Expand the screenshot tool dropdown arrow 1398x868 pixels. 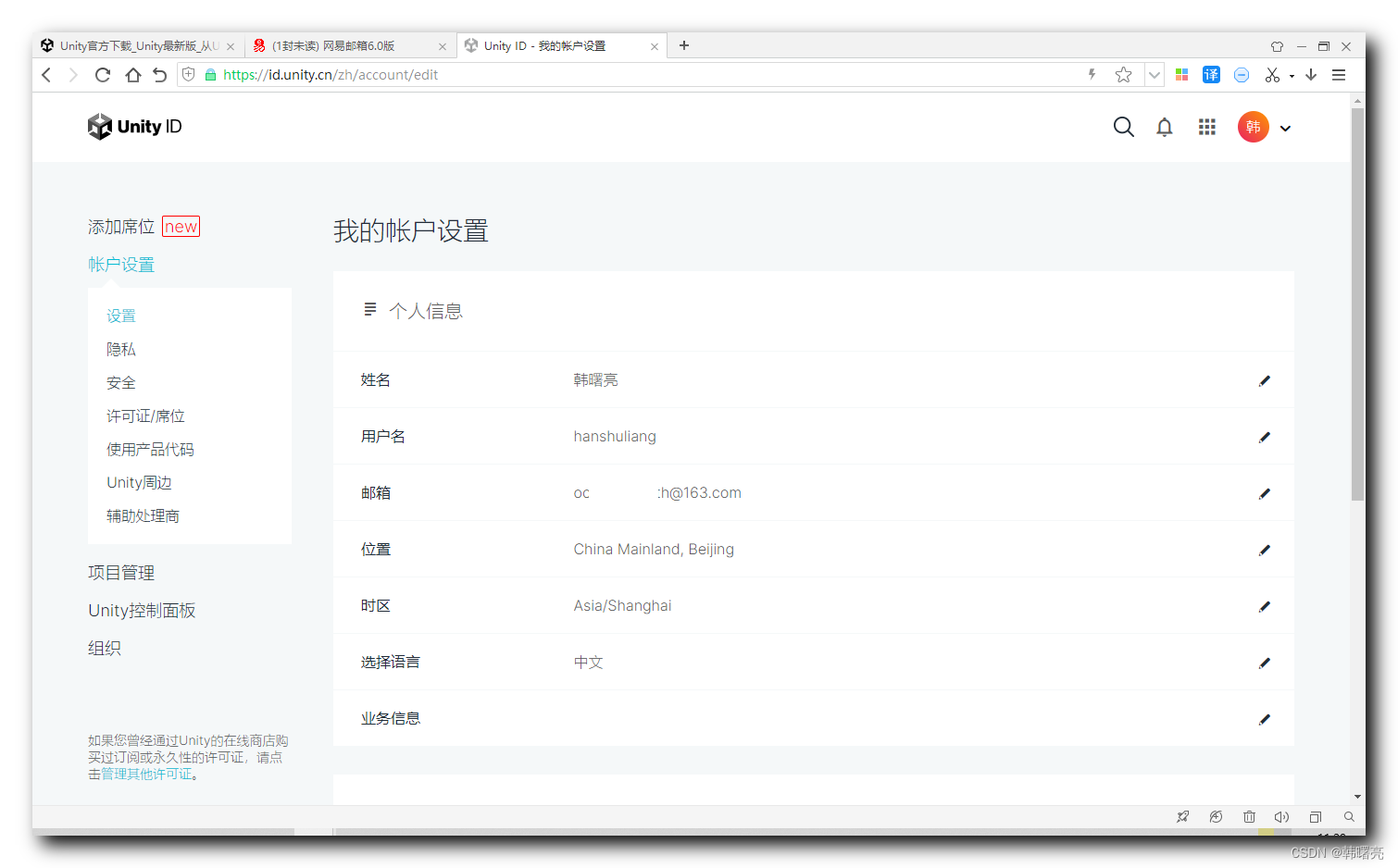coord(1292,76)
